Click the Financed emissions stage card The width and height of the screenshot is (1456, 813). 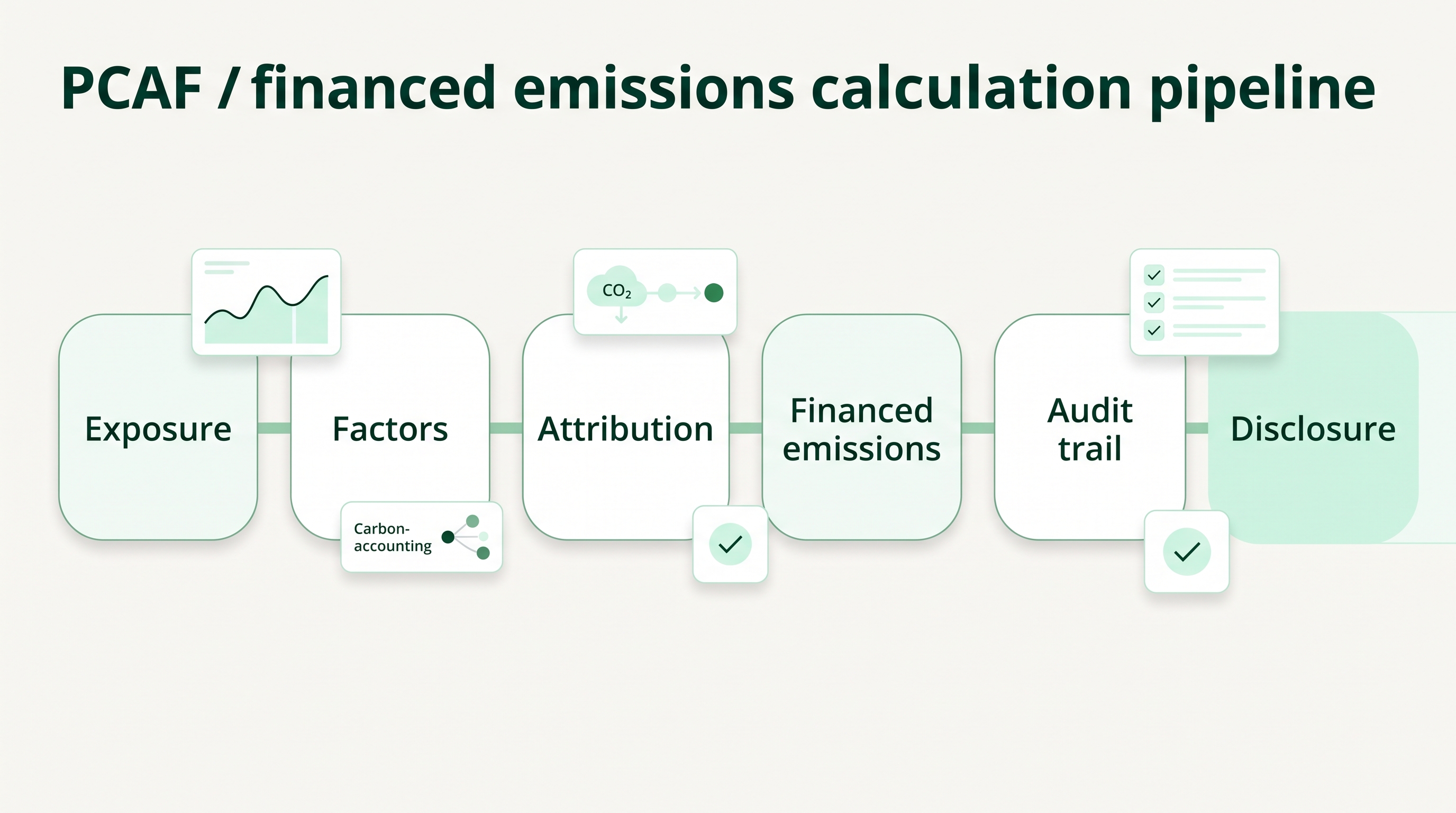(861, 428)
